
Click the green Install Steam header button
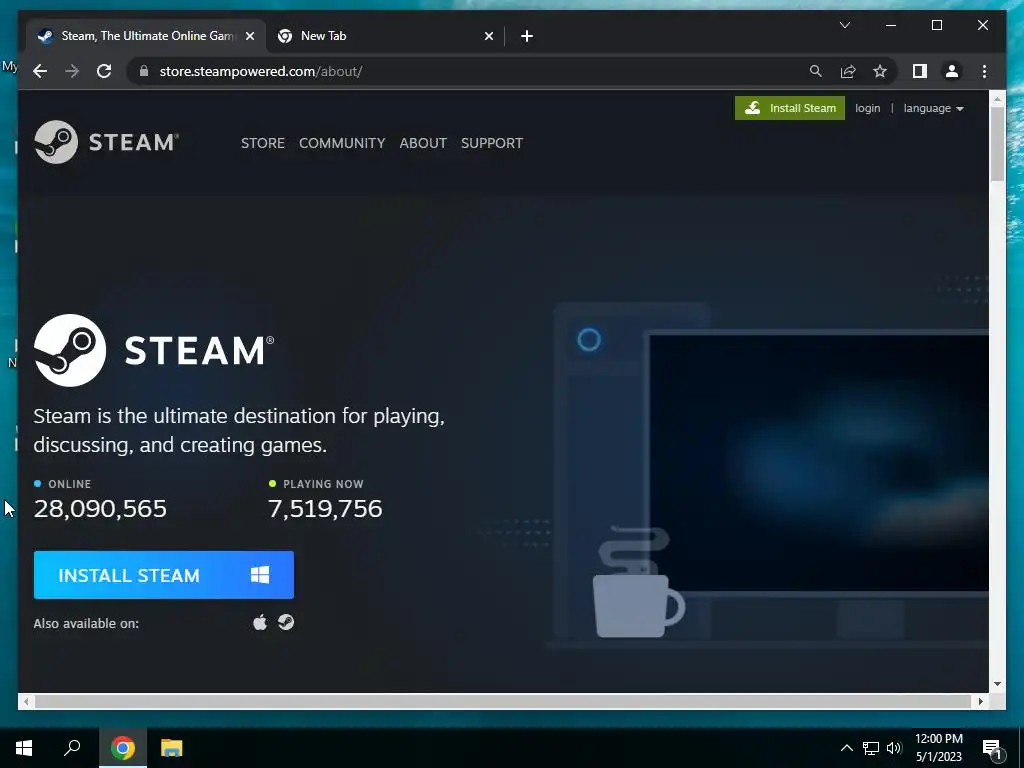click(x=790, y=108)
